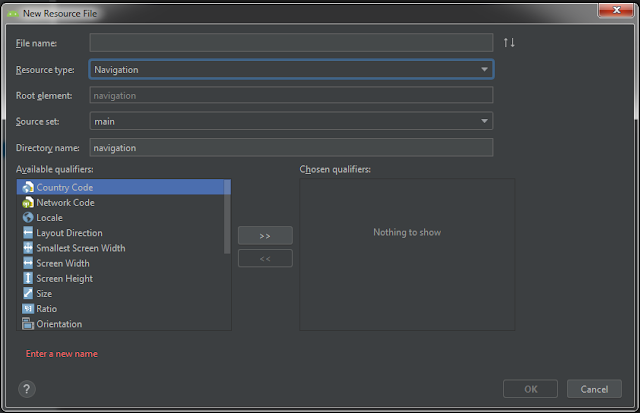Click the Ratio qualifier icon
640x413 pixels.
(x=28, y=309)
